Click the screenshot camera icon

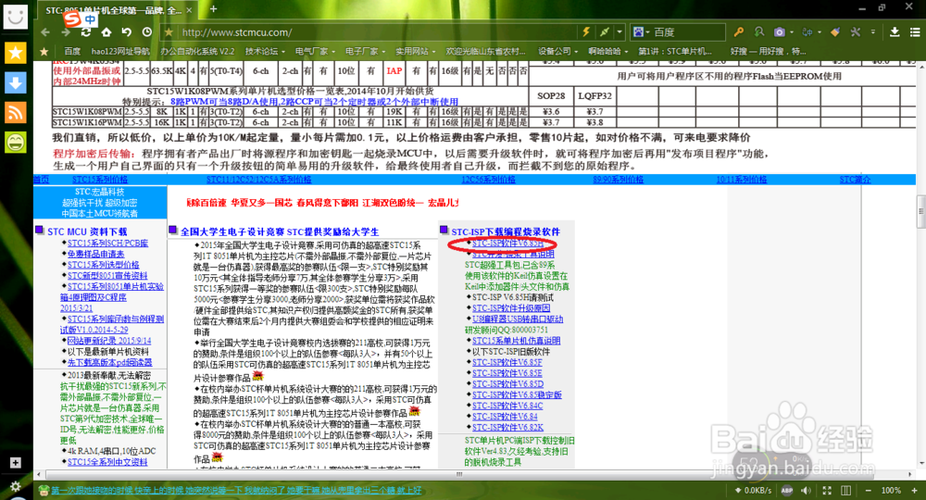click(780, 32)
